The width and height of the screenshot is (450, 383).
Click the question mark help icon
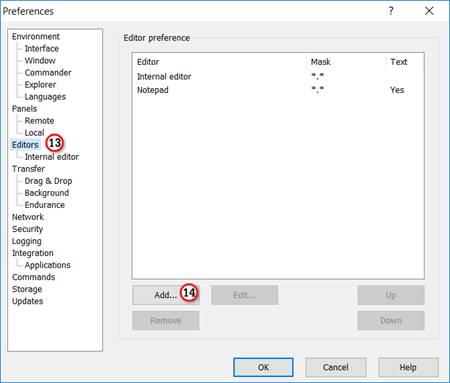click(x=391, y=11)
